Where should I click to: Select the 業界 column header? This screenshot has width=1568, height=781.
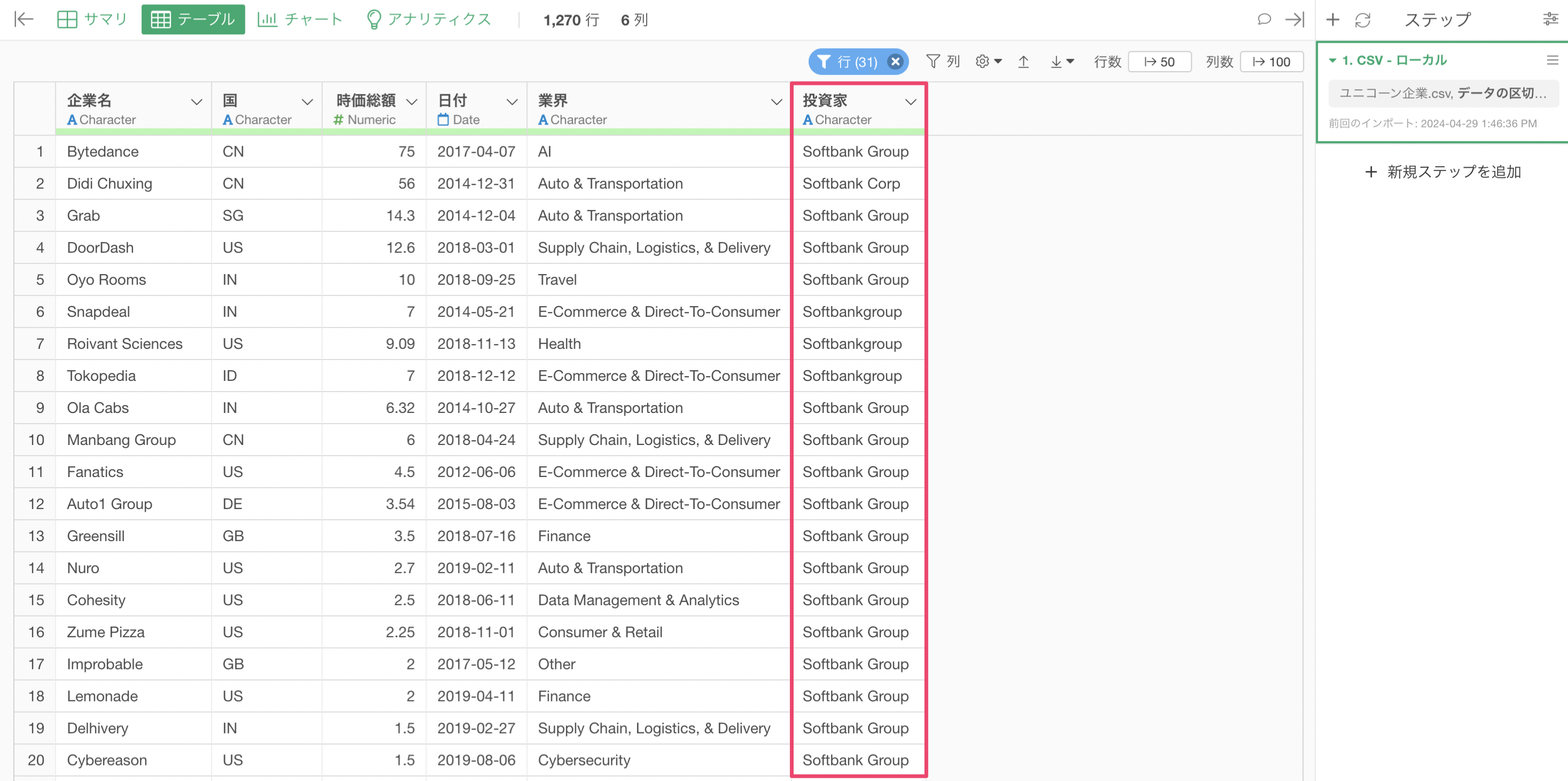tap(658, 109)
